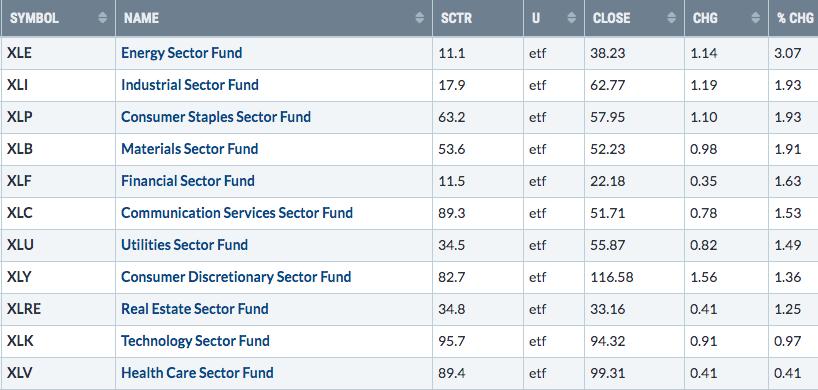Select the % CHG column header

point(793,18)
